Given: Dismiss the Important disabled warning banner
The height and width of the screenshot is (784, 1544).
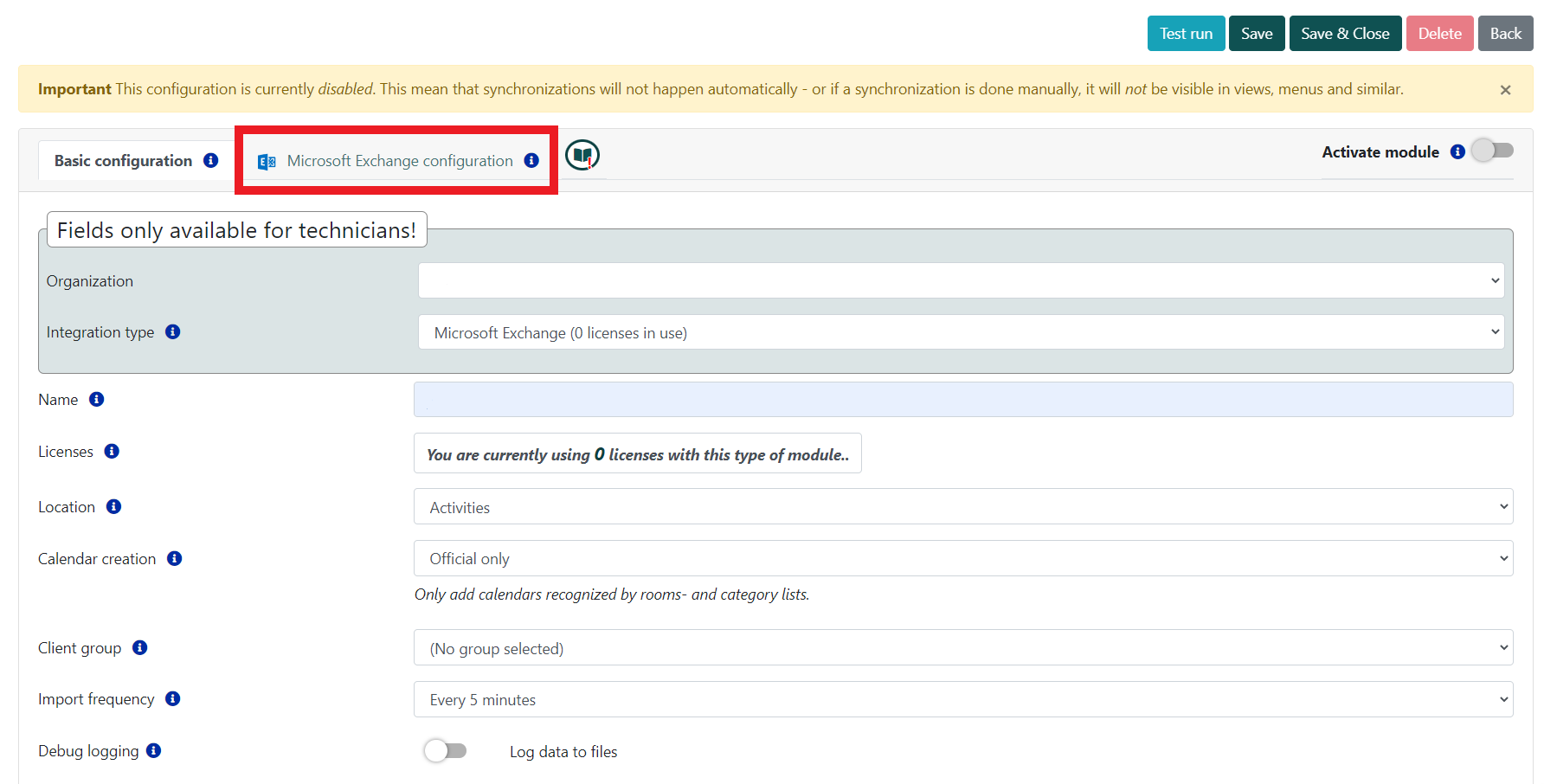Looking at the screenshot, I should click(x=1505, y=90).
